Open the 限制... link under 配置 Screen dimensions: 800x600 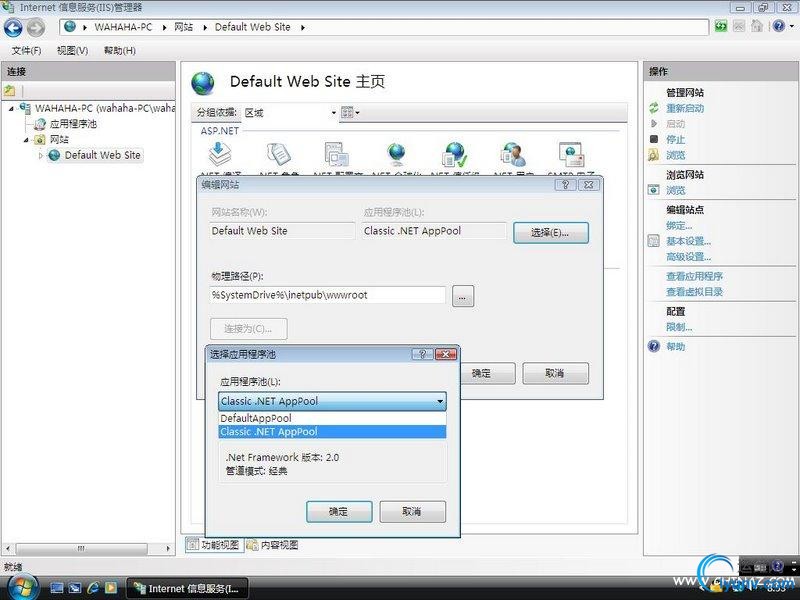679,327
